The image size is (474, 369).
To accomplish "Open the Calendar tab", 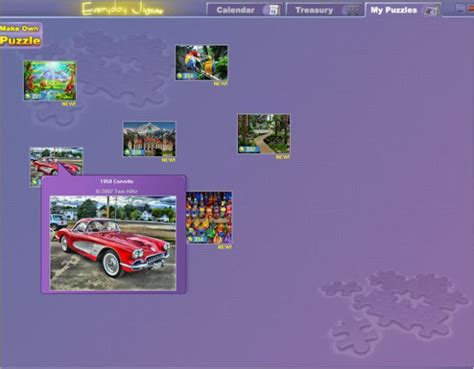I will (244, 10).
